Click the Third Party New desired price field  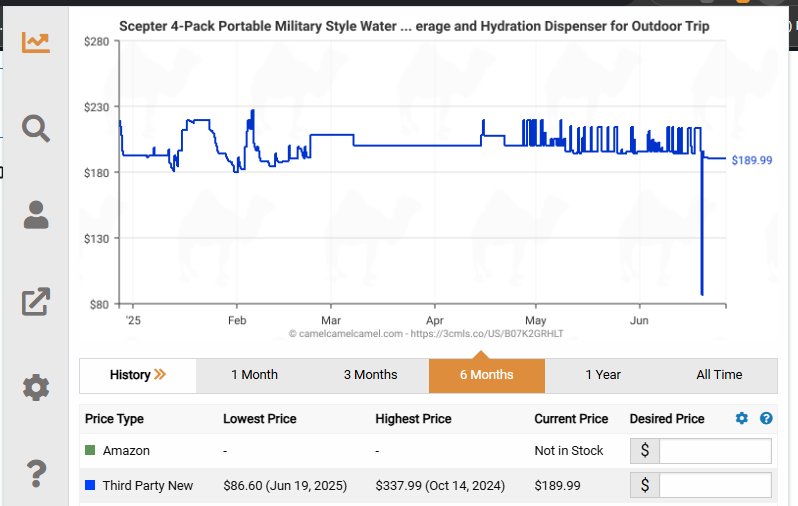point(715,486)
